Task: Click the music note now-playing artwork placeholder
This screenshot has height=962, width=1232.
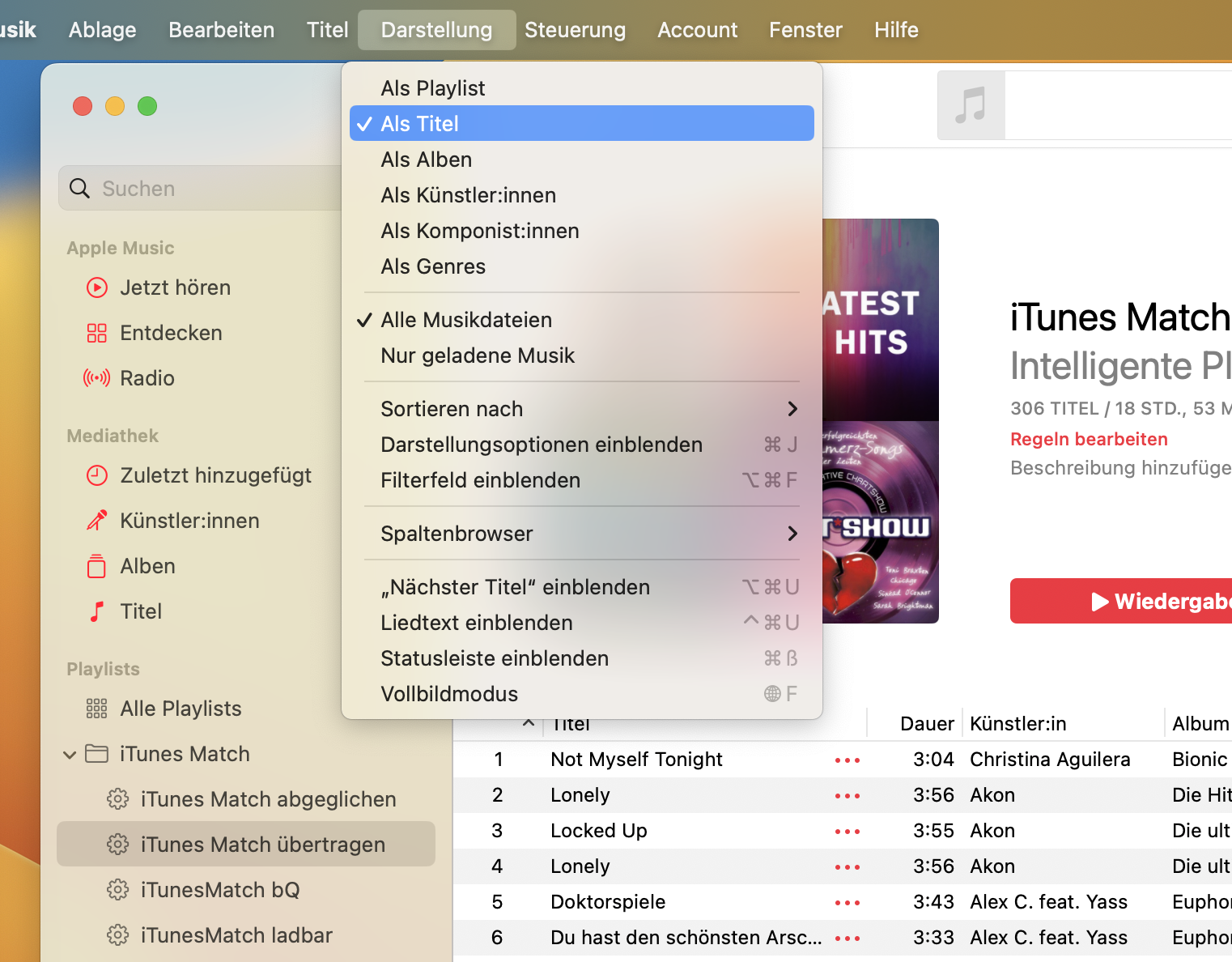Action: [x=971, y=105]
